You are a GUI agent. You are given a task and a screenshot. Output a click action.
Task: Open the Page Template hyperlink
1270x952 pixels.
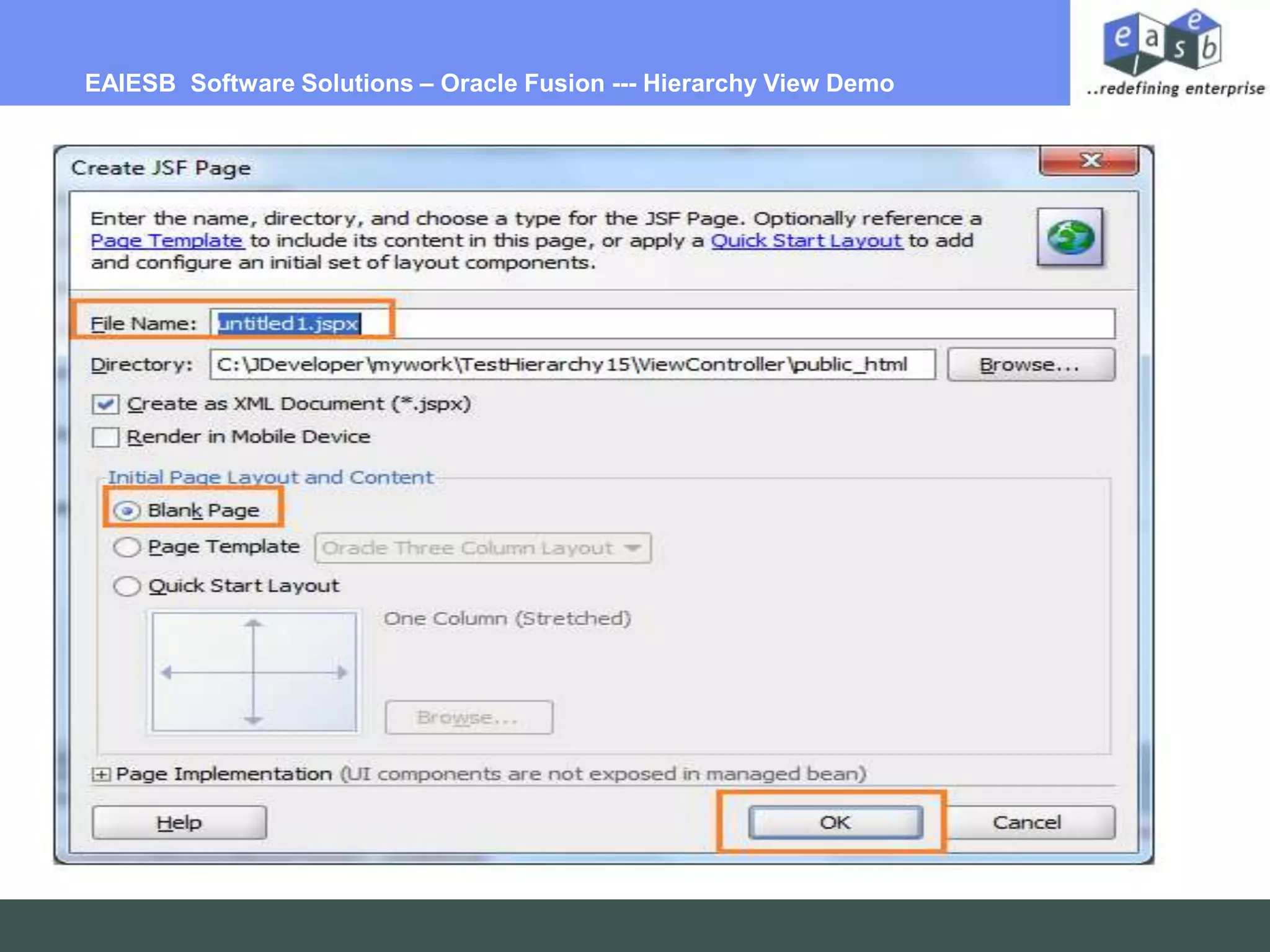pos(167,240)
